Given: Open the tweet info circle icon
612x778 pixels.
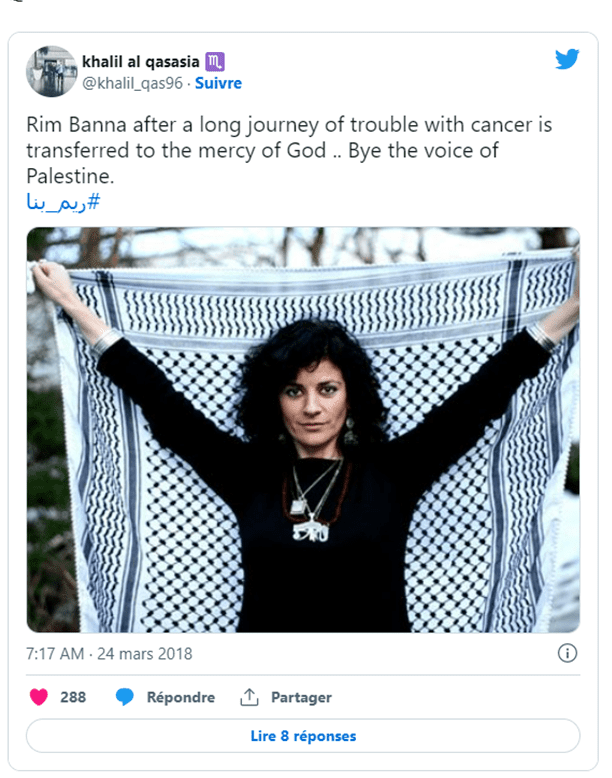Looking at the screenshot, I should [567, 653].
